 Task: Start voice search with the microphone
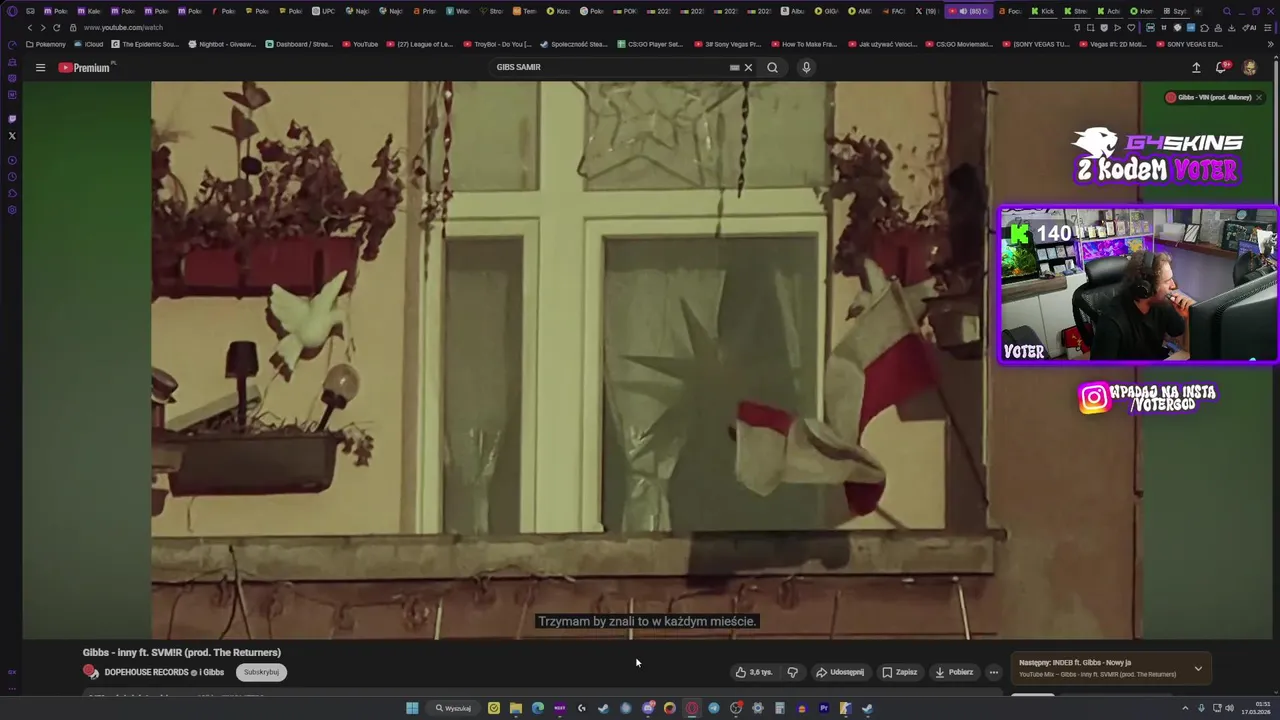[806, 67]
